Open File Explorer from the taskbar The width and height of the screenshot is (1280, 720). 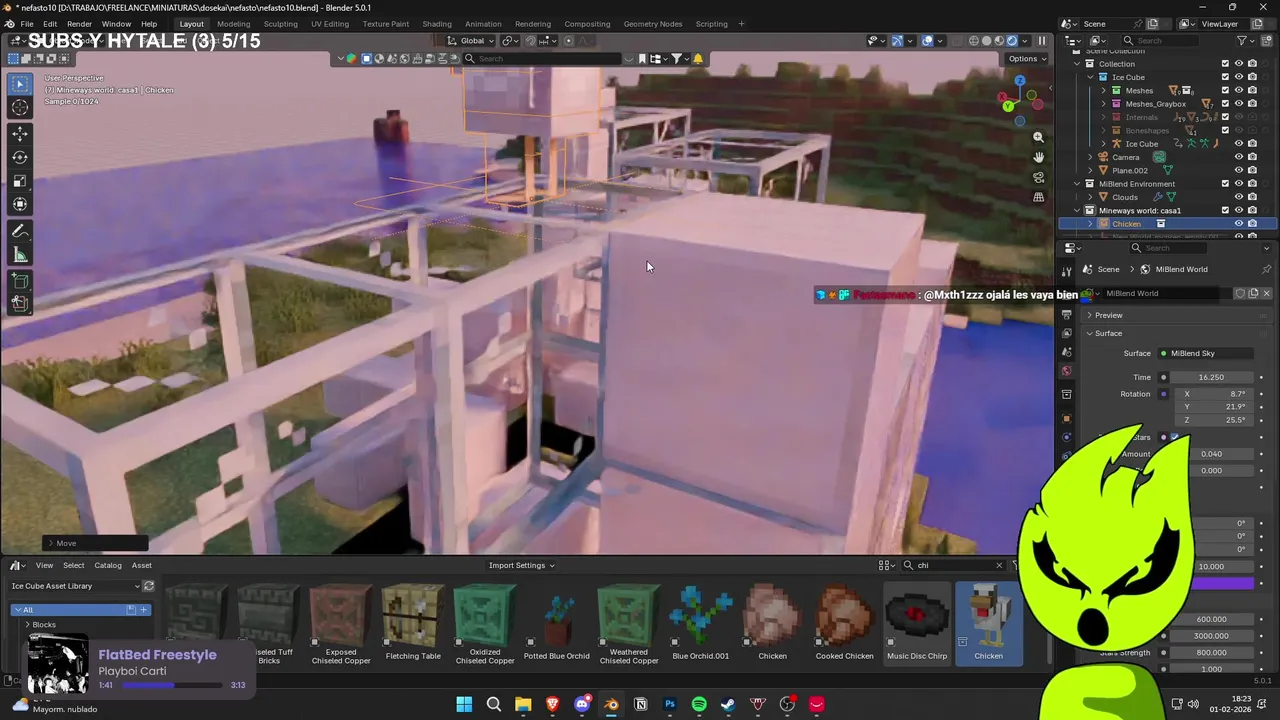click(523, 704)
